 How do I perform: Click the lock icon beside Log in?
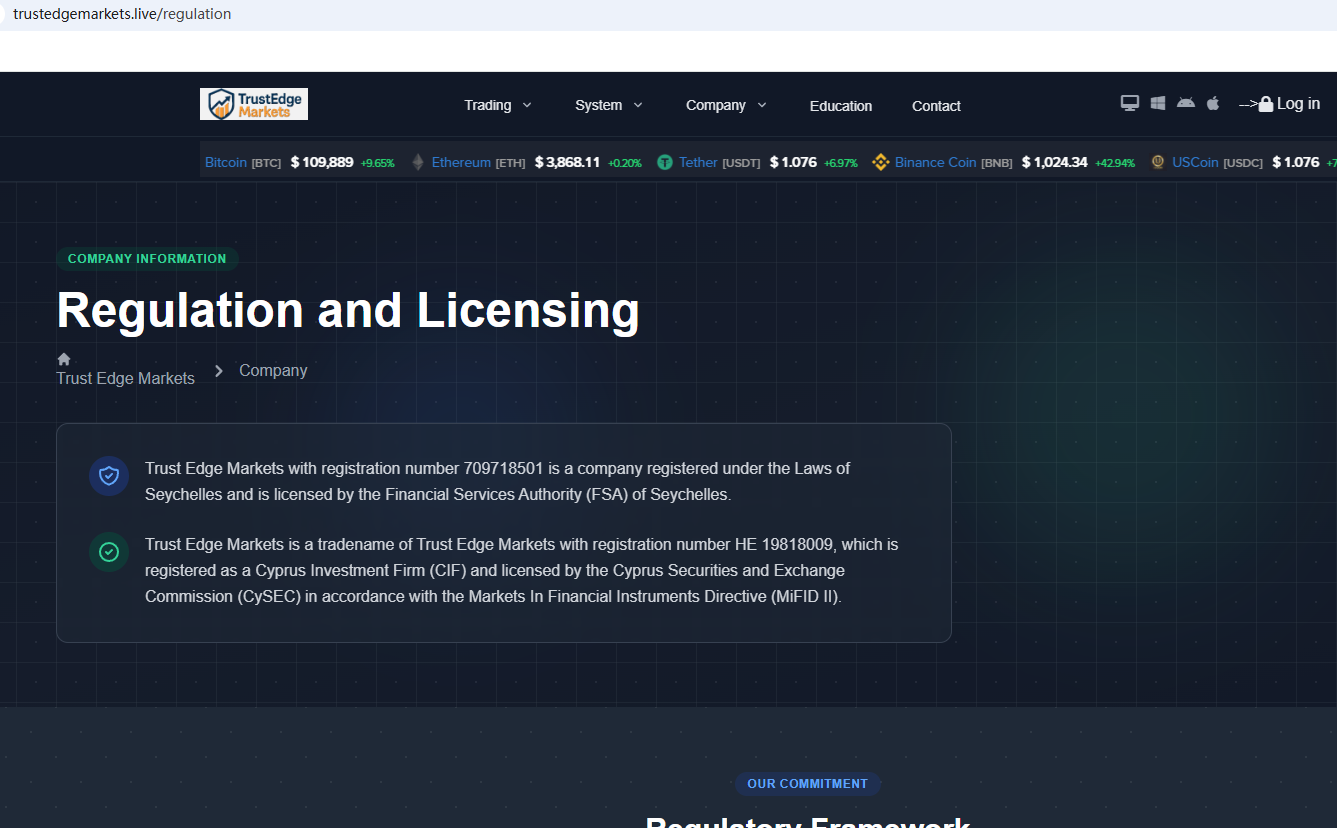coord(1266,104)
